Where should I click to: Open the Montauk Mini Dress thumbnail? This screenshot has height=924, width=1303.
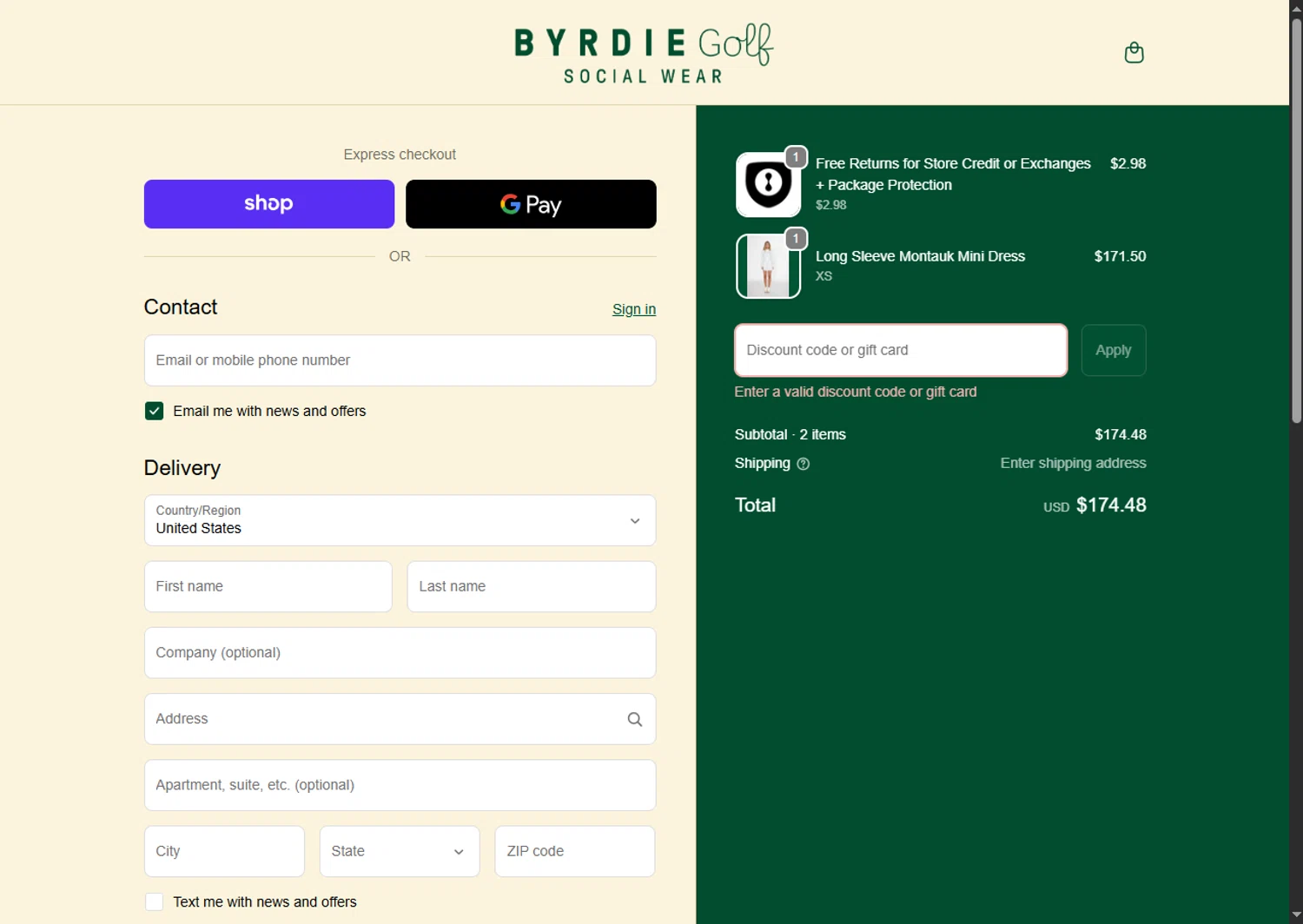768,266
